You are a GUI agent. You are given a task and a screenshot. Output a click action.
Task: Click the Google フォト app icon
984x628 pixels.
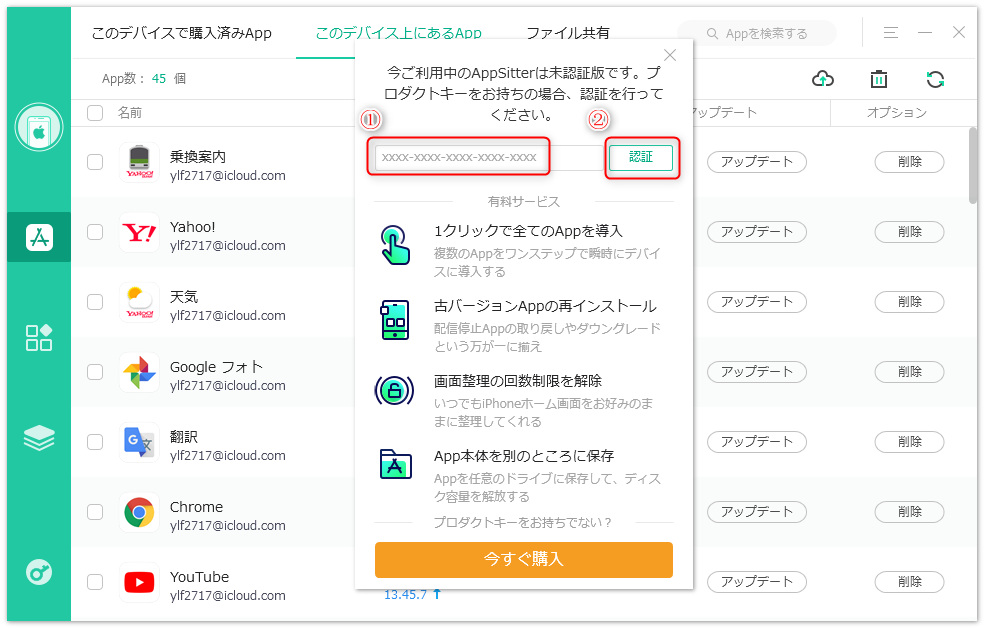[139, 372]
